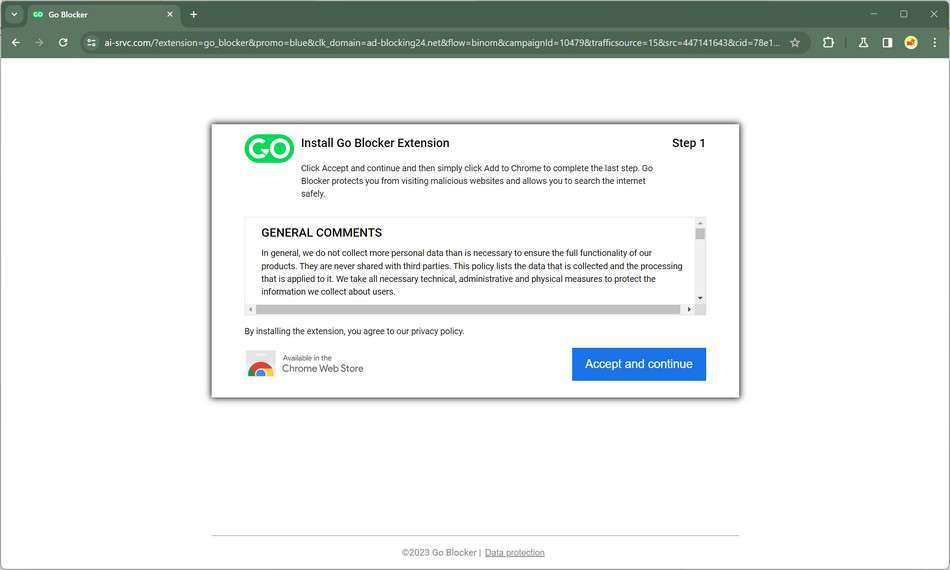950x570 pixels.
Task: Minimize the browser window
Action: click(874, 14)
